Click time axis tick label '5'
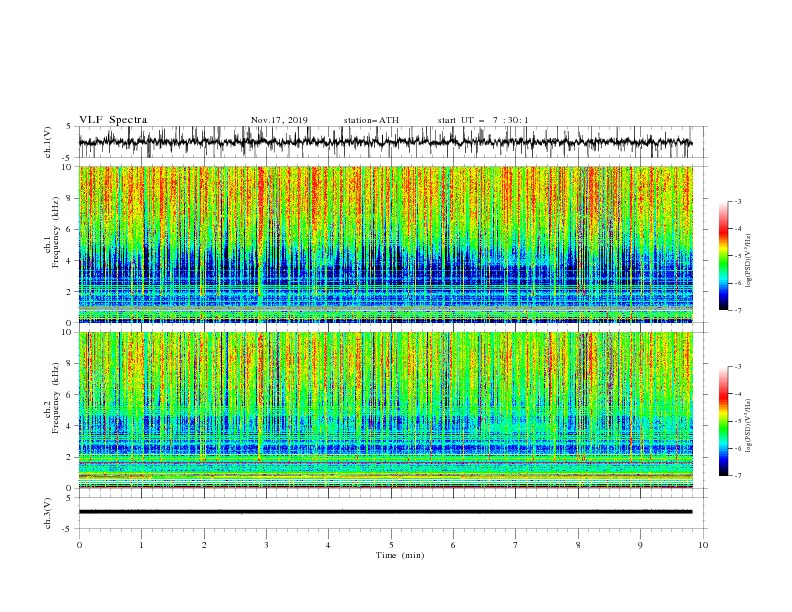The height and width of the screenshot is (612, 792). pyautogui.click(x=391, y=545)
